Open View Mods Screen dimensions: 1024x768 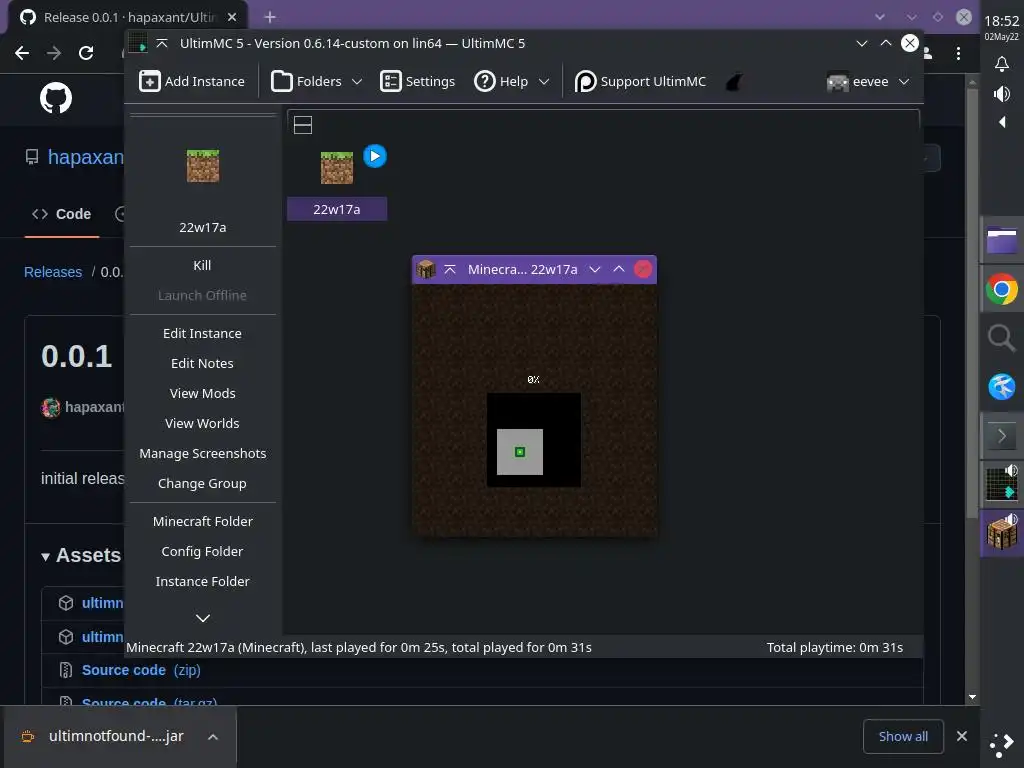(202, 393)
